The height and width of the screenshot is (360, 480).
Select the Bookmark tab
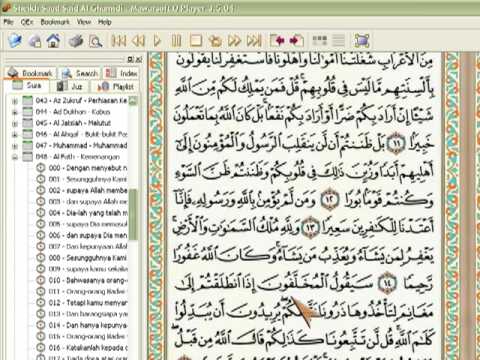click(30, 73)
